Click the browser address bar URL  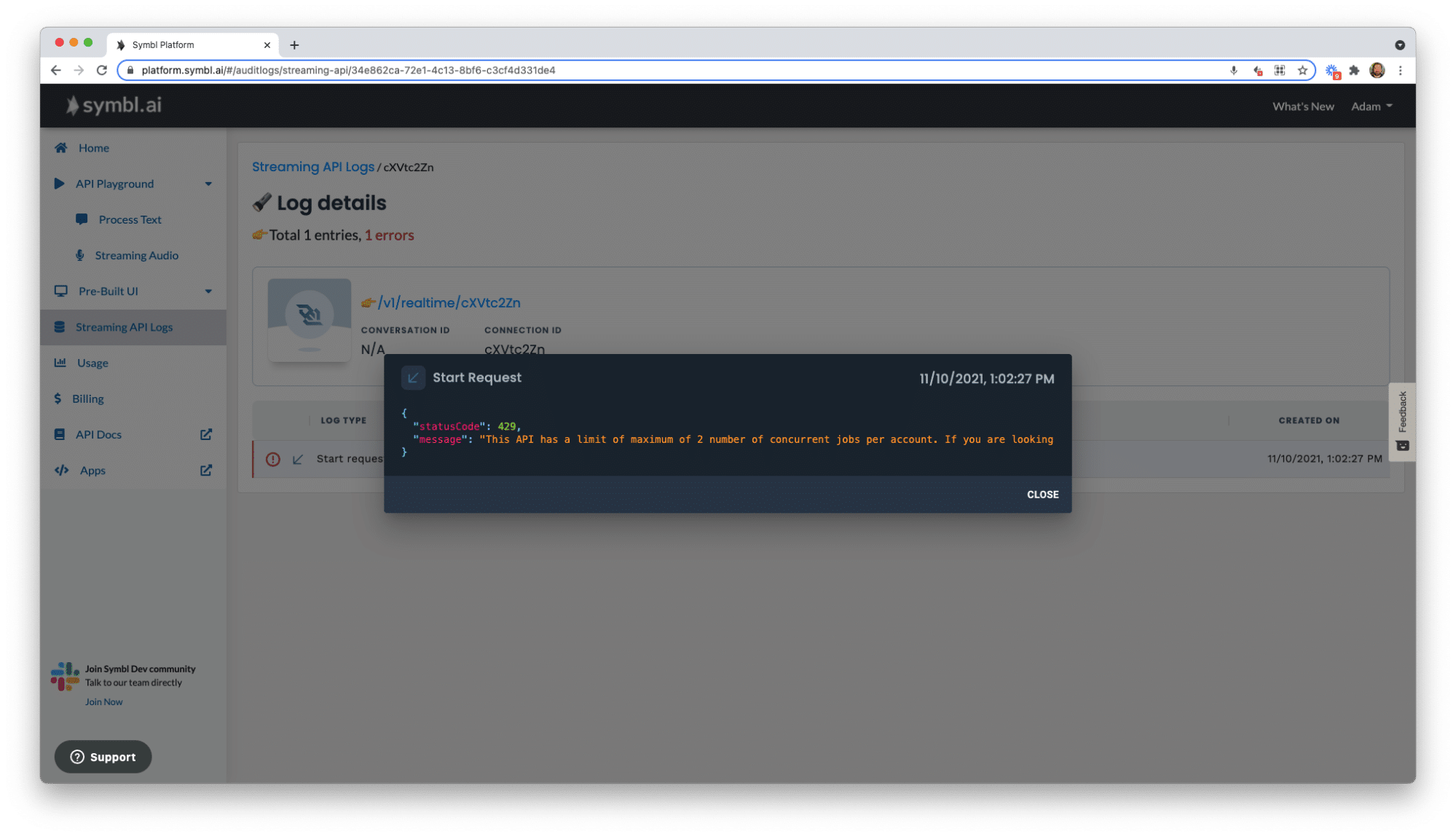[x=348, y=70]
